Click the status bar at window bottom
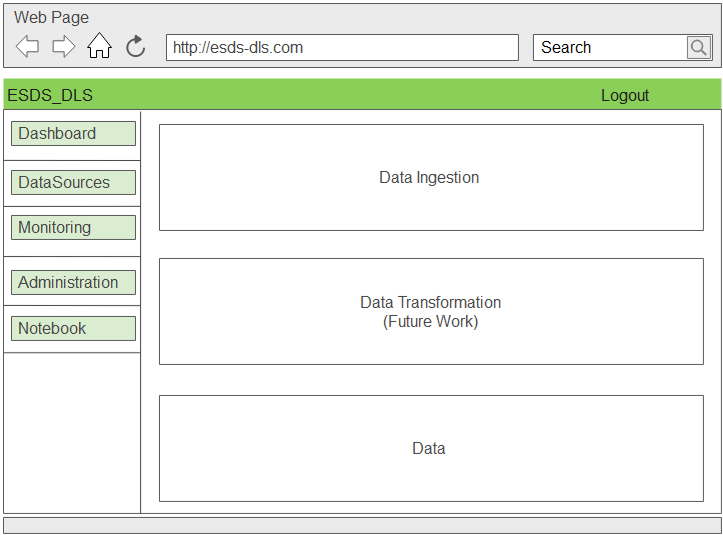The image size is (723, 535). click(x=361, y=525)
